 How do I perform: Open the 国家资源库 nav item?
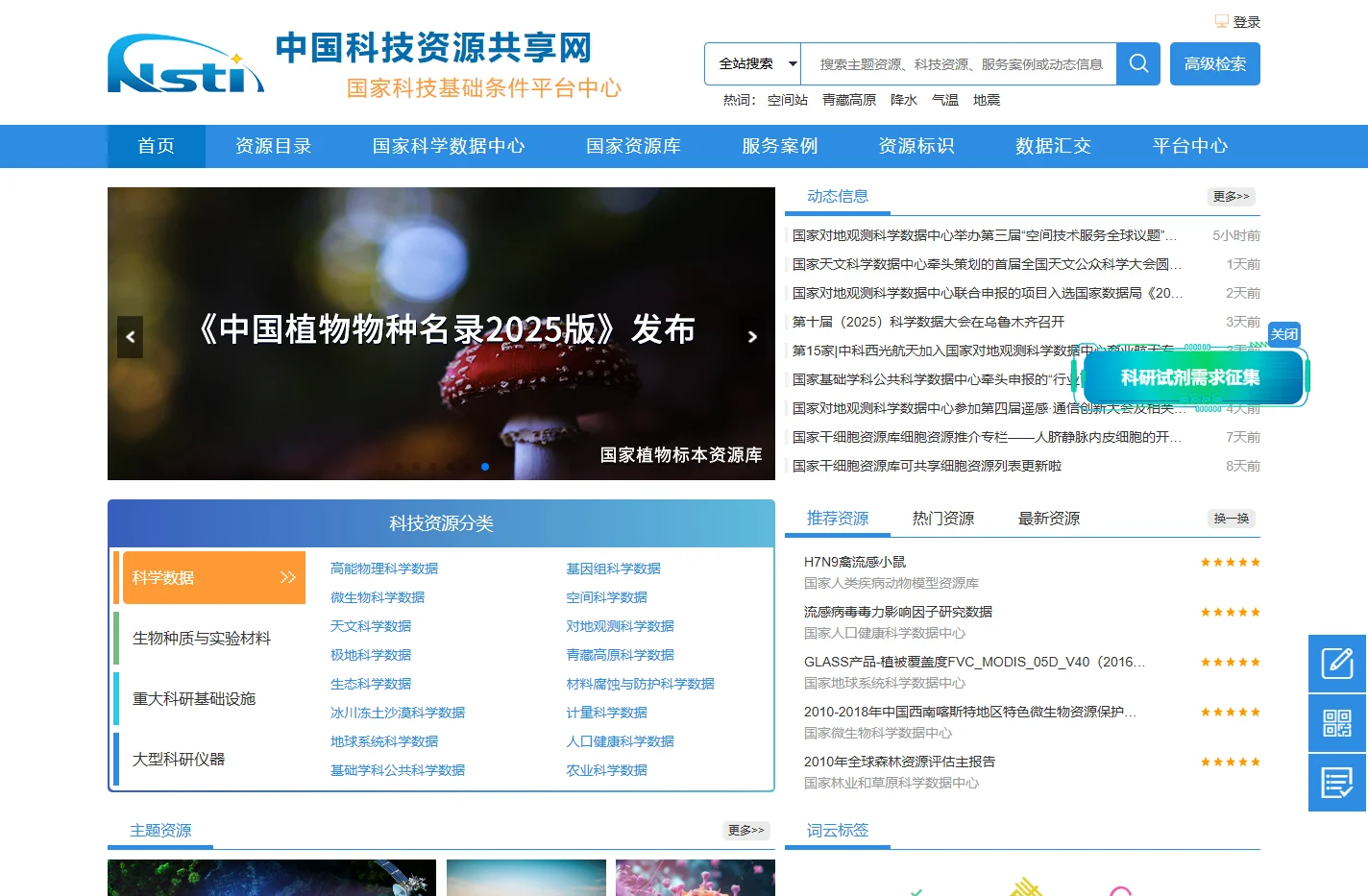(x=633, y=146)
